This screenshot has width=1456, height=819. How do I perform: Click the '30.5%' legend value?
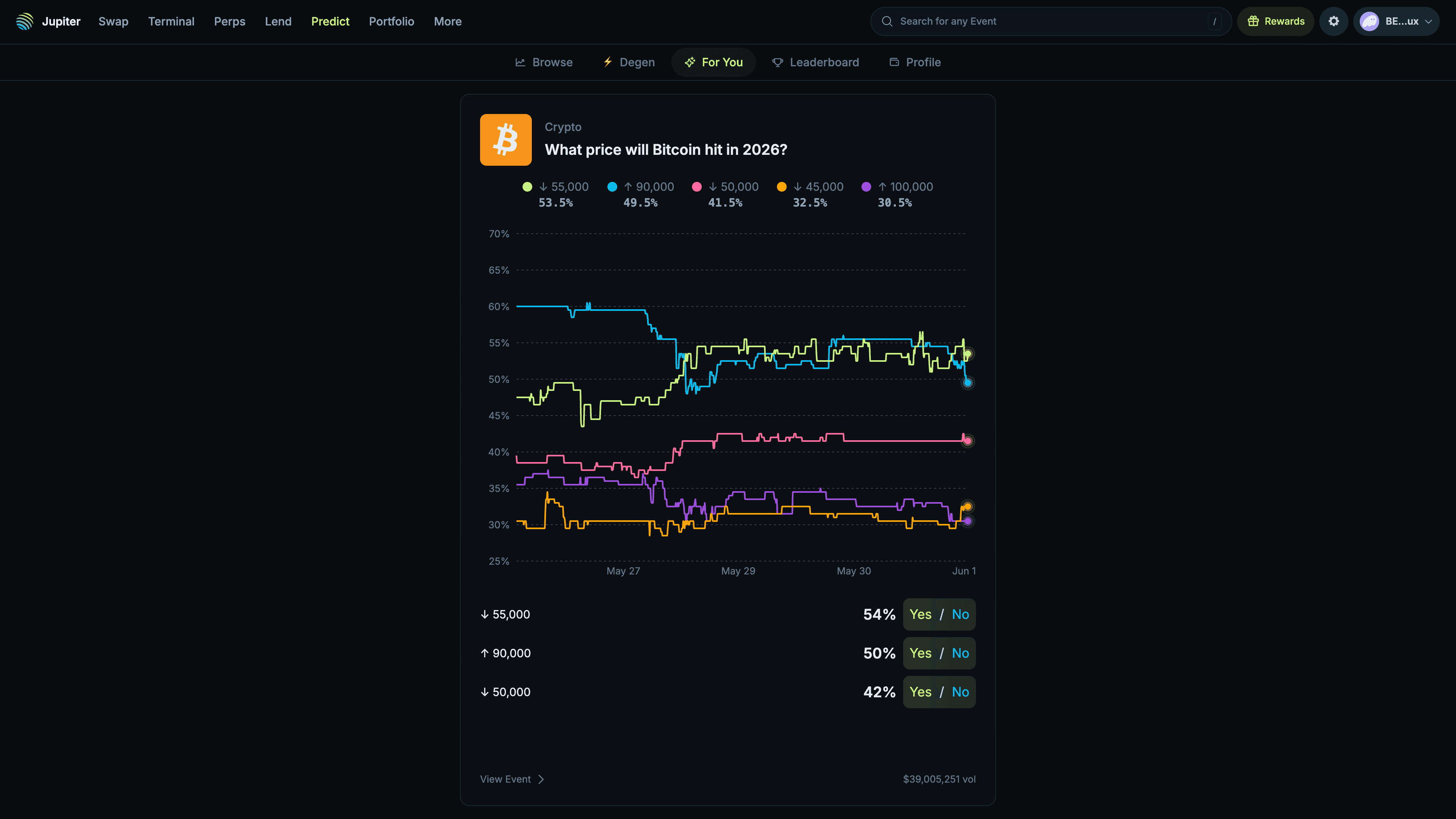pyautogui.click(x=895, y=203)
